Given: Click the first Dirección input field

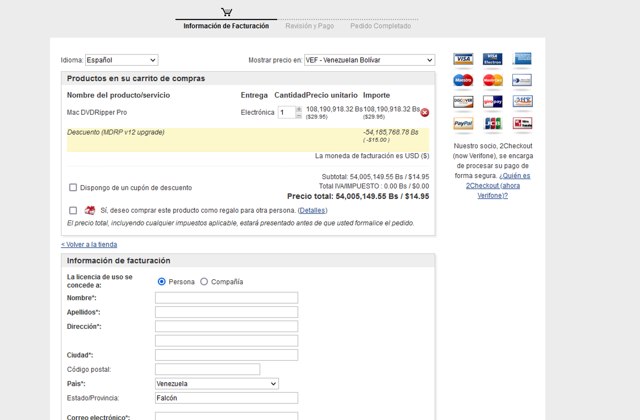Looking at the screenshot, I should tap(227, 326).
